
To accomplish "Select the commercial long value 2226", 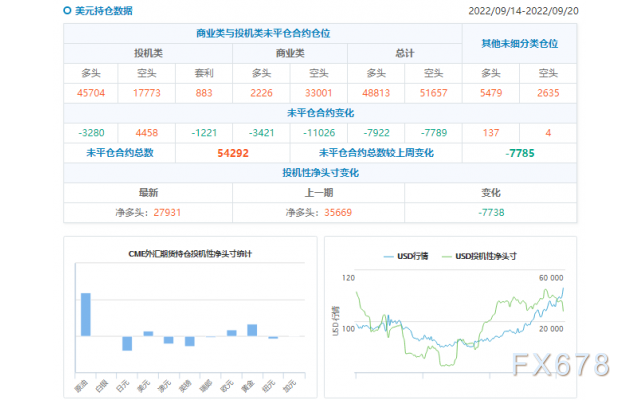I will 261,93.
